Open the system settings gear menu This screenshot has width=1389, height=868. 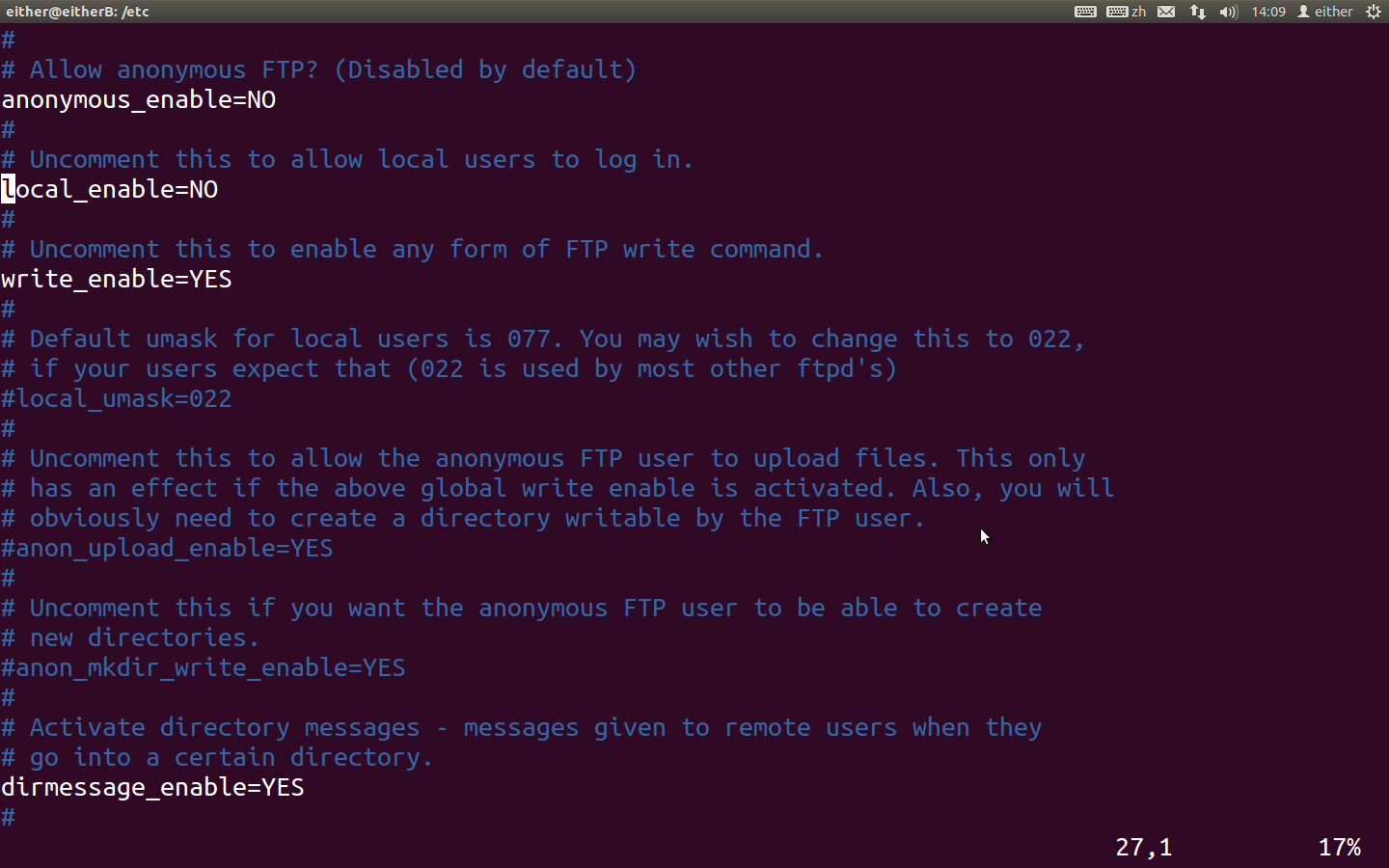tap(1374, 12)
